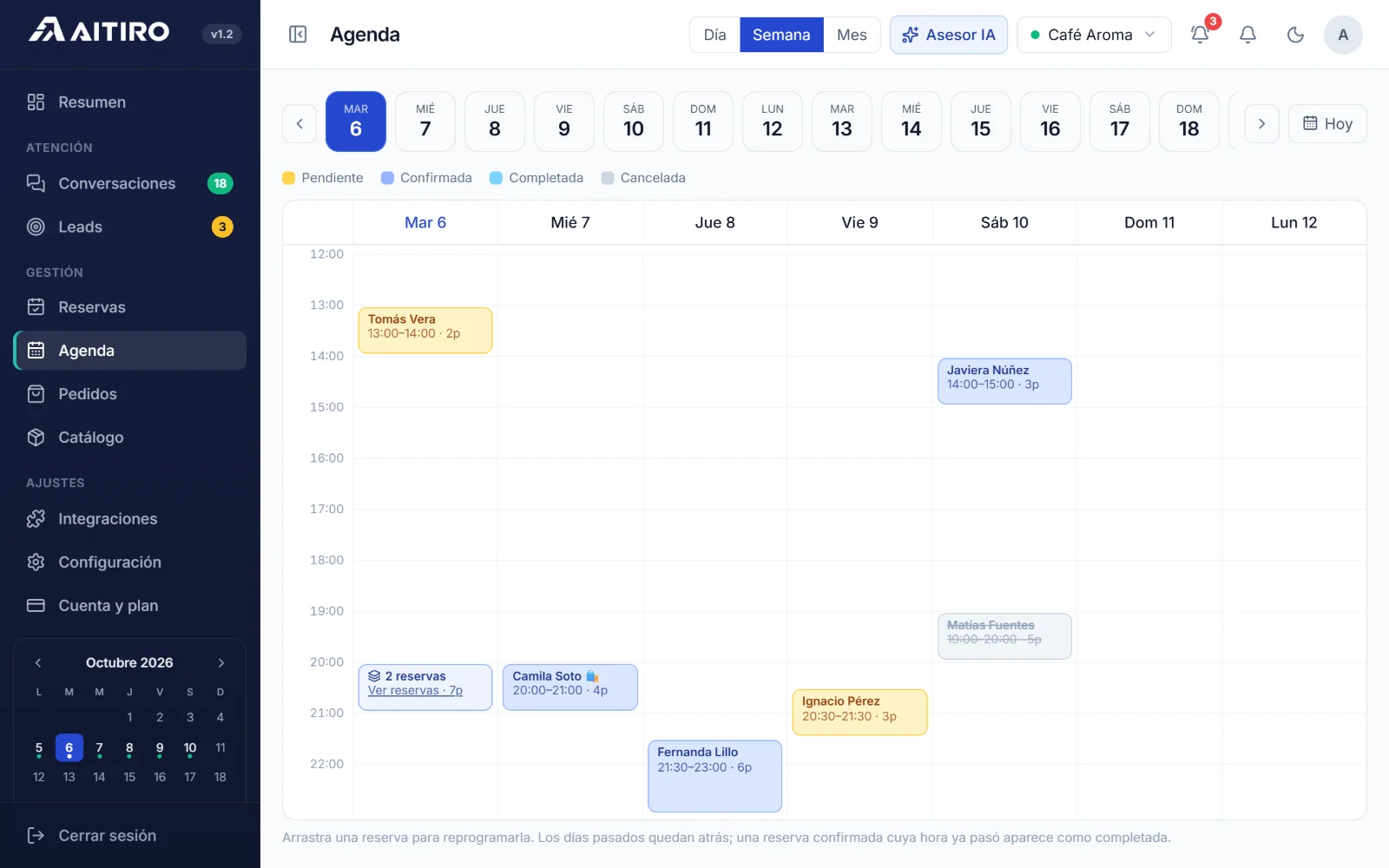Screen dimensions: 1389x868
Task: Switch to Día view
Action: point(714,35)
